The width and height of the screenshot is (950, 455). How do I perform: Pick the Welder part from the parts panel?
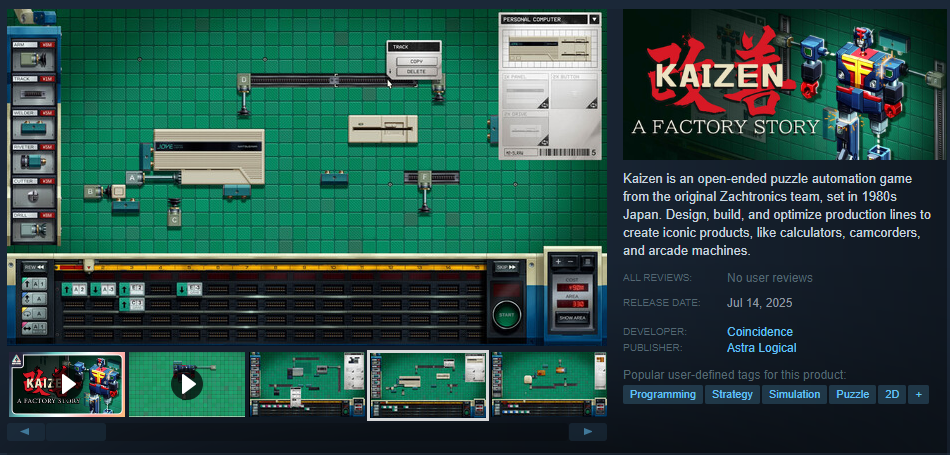pyautogui.click(x=34, y=124)
